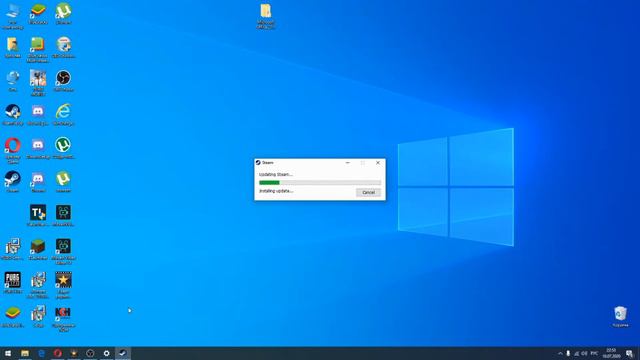640x360 pixels.
Task: Open the network tray icon
Action: 576,353
